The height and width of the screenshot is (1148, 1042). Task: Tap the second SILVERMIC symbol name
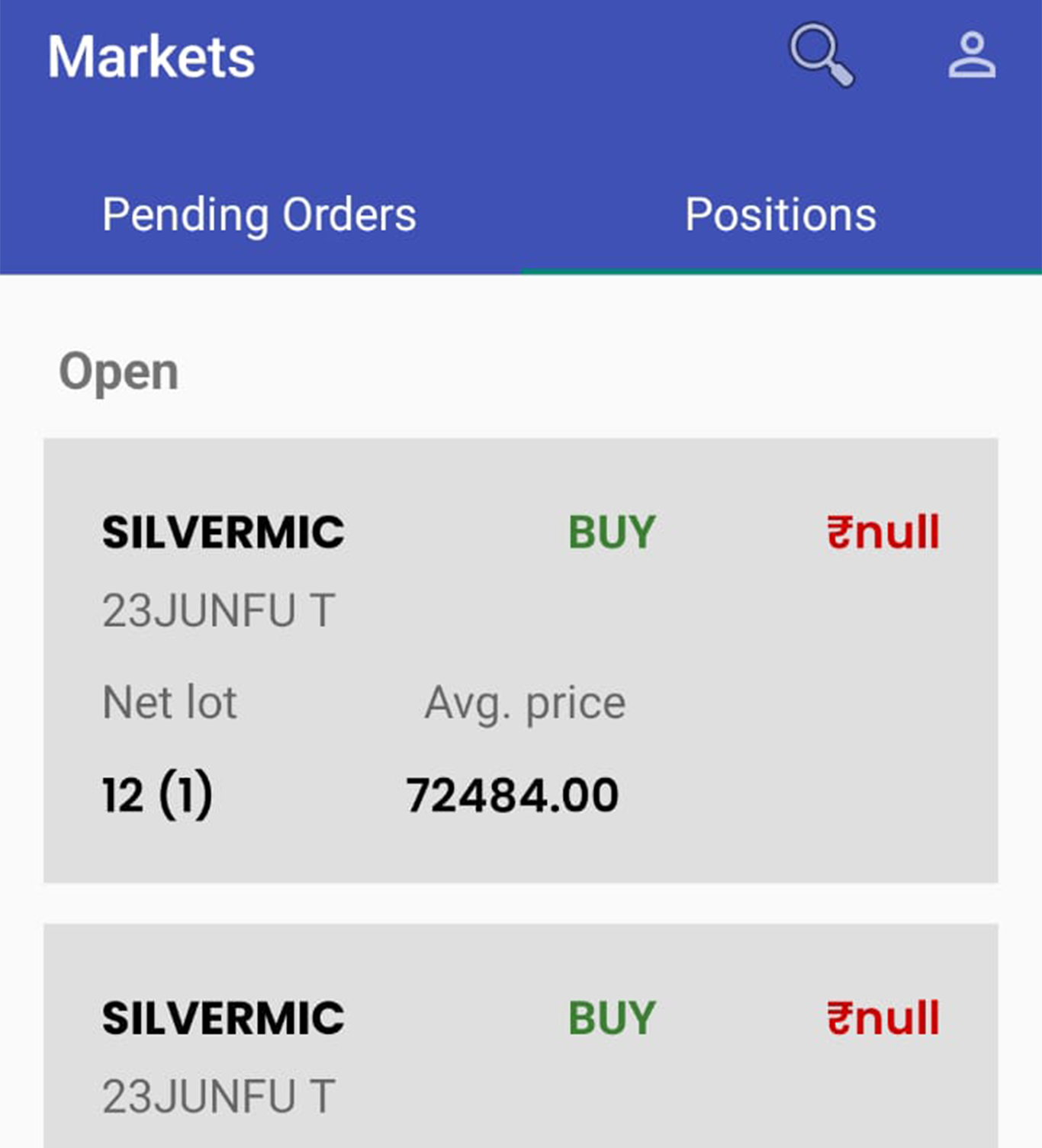(x=224, y=1018)
